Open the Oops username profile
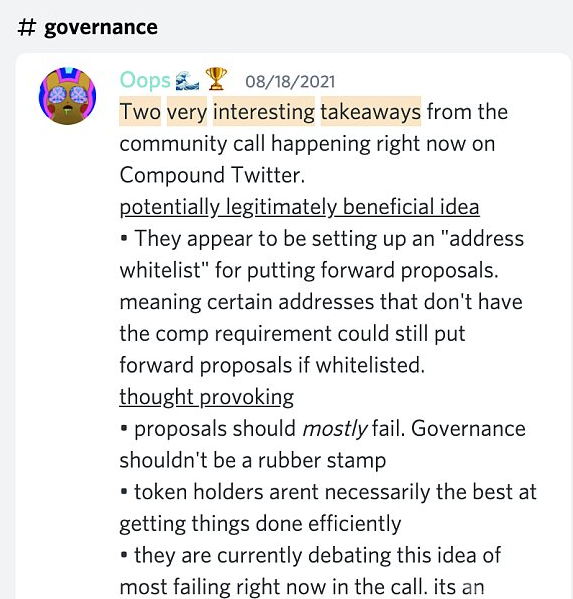This screenshot has width=573, height=599. pyautogui.click(x=145, y=81)
